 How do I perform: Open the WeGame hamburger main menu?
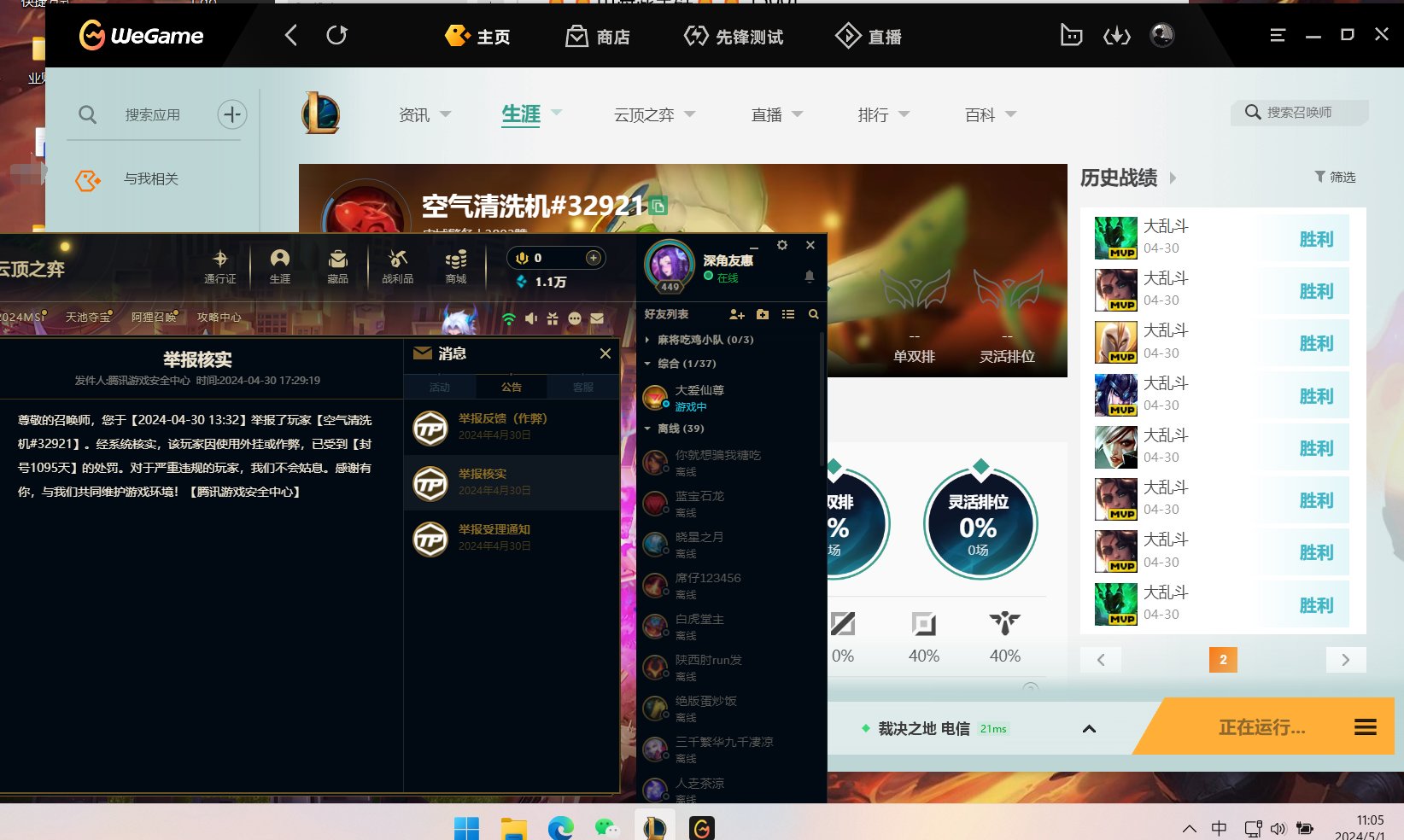1278,35
